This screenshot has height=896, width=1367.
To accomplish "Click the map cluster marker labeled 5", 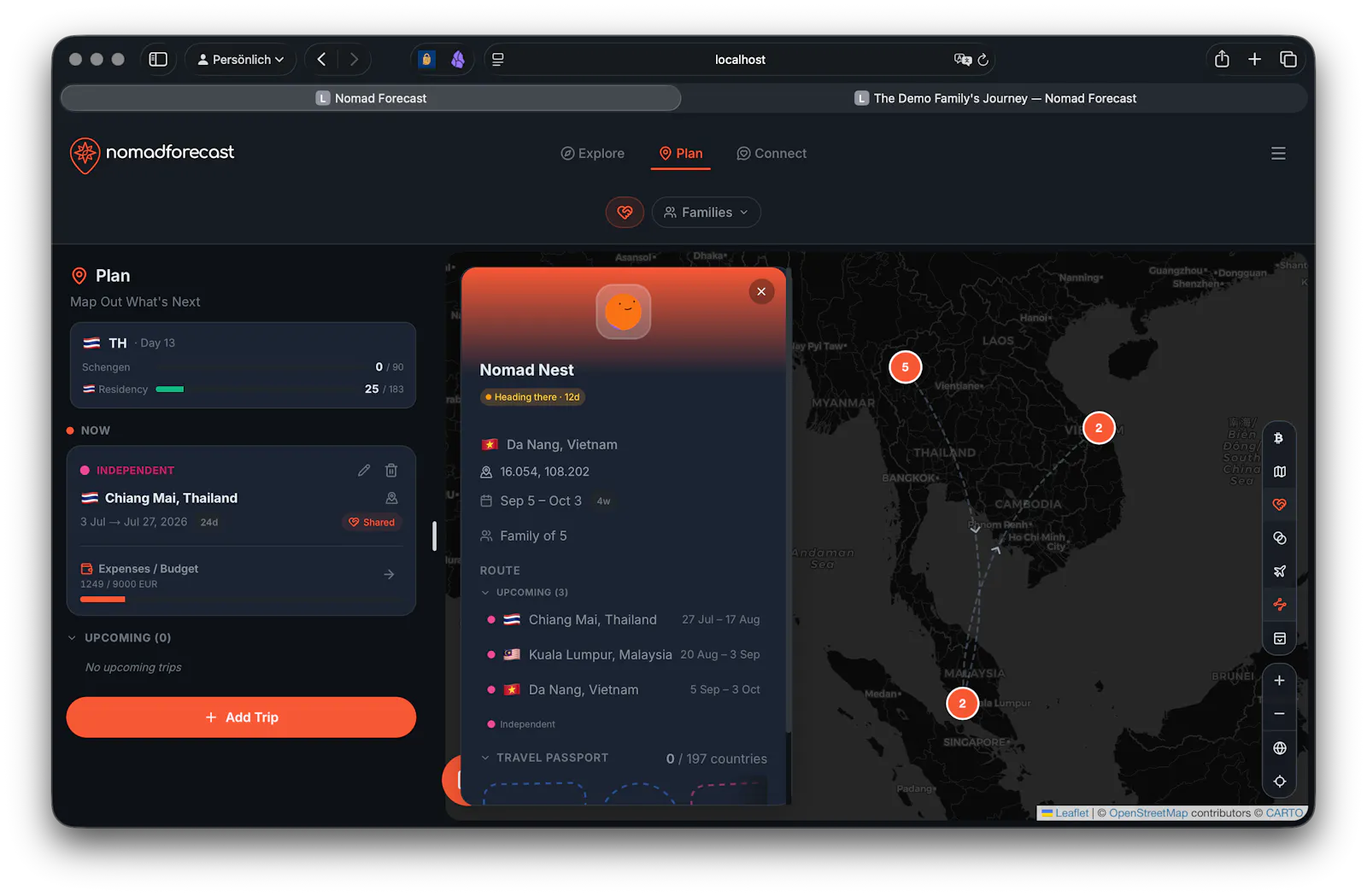I will (x=905, y=367).
